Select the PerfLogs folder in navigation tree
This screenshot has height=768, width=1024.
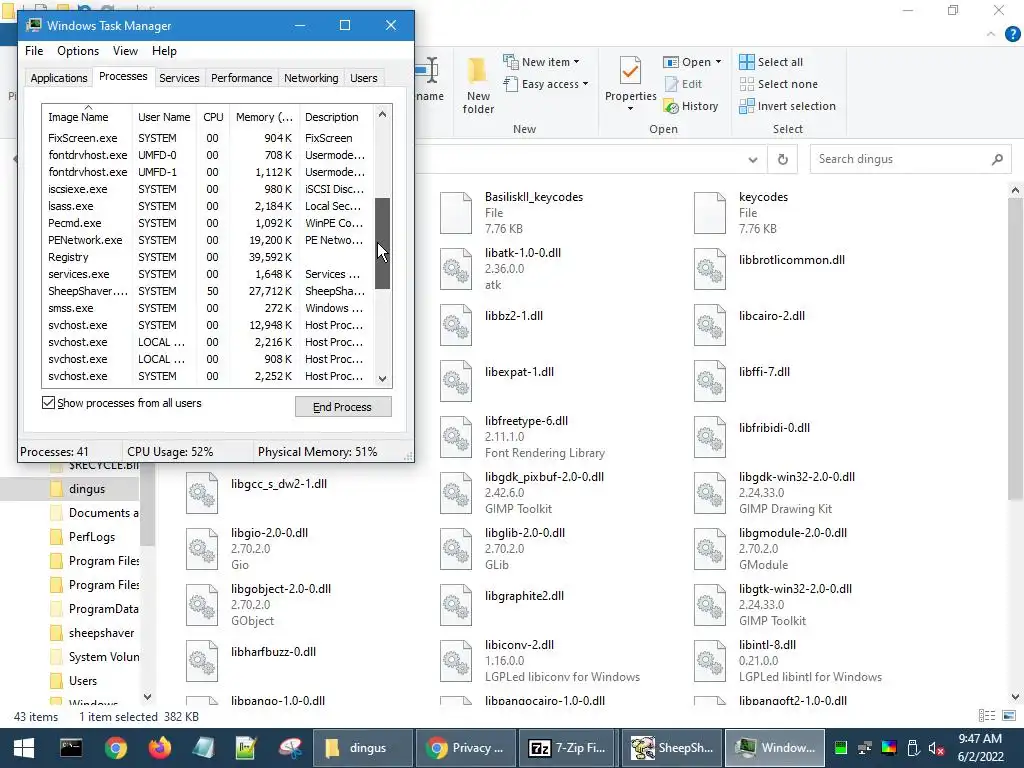[82, 537]
